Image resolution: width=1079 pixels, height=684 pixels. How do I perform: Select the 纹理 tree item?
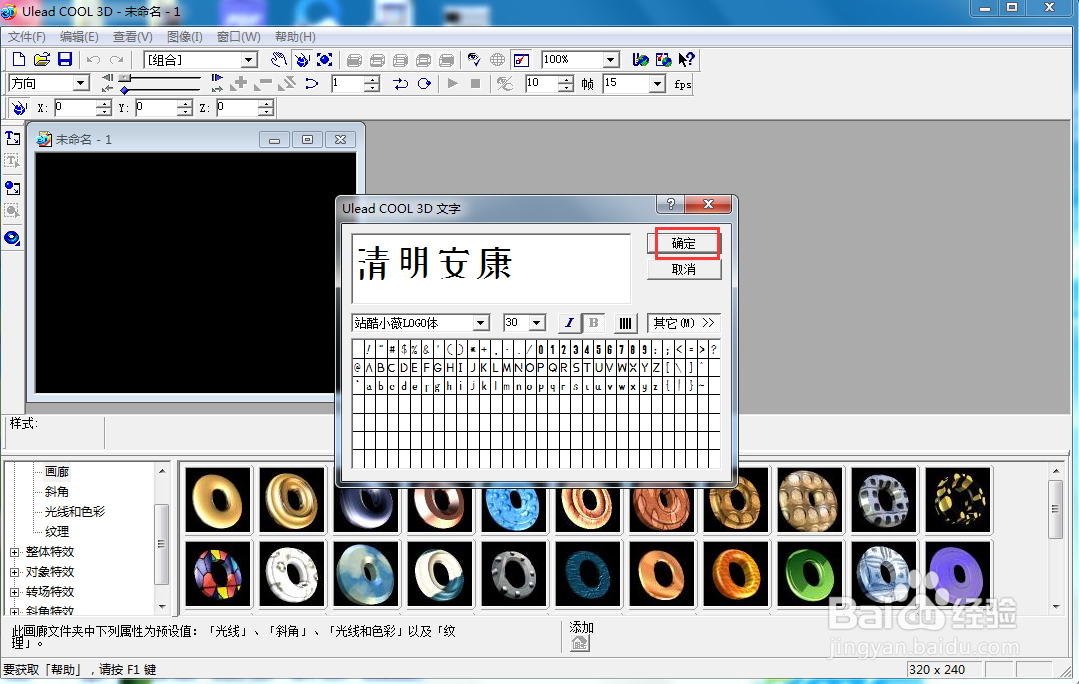coord(56,531)
